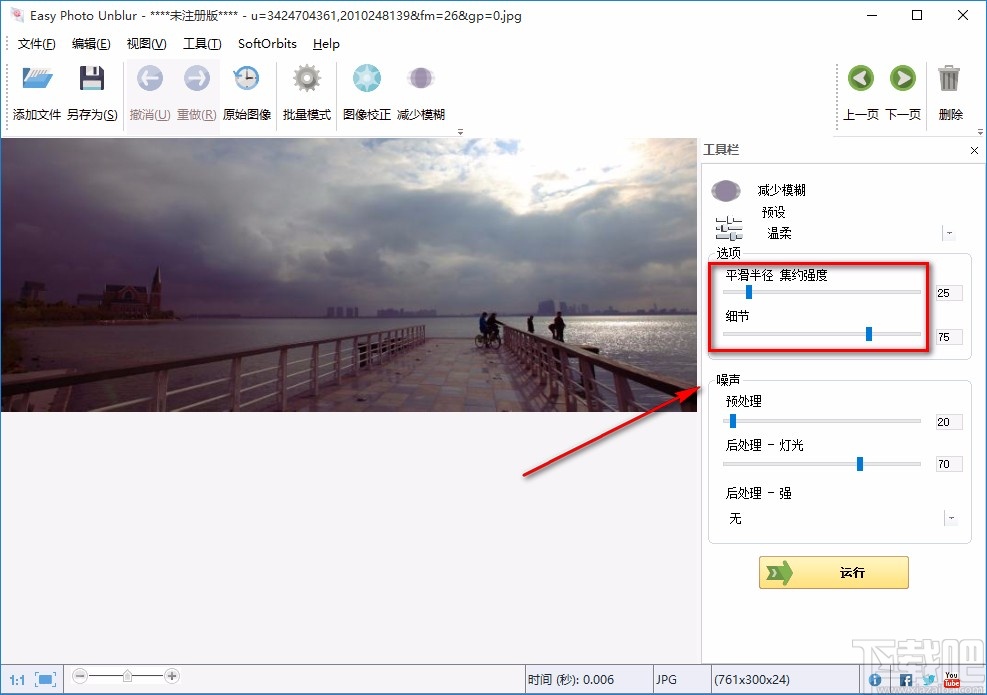This screenshot has height=695, width=987.
Task: Select the 添加文件 add file tool
Action: point(36,90)
